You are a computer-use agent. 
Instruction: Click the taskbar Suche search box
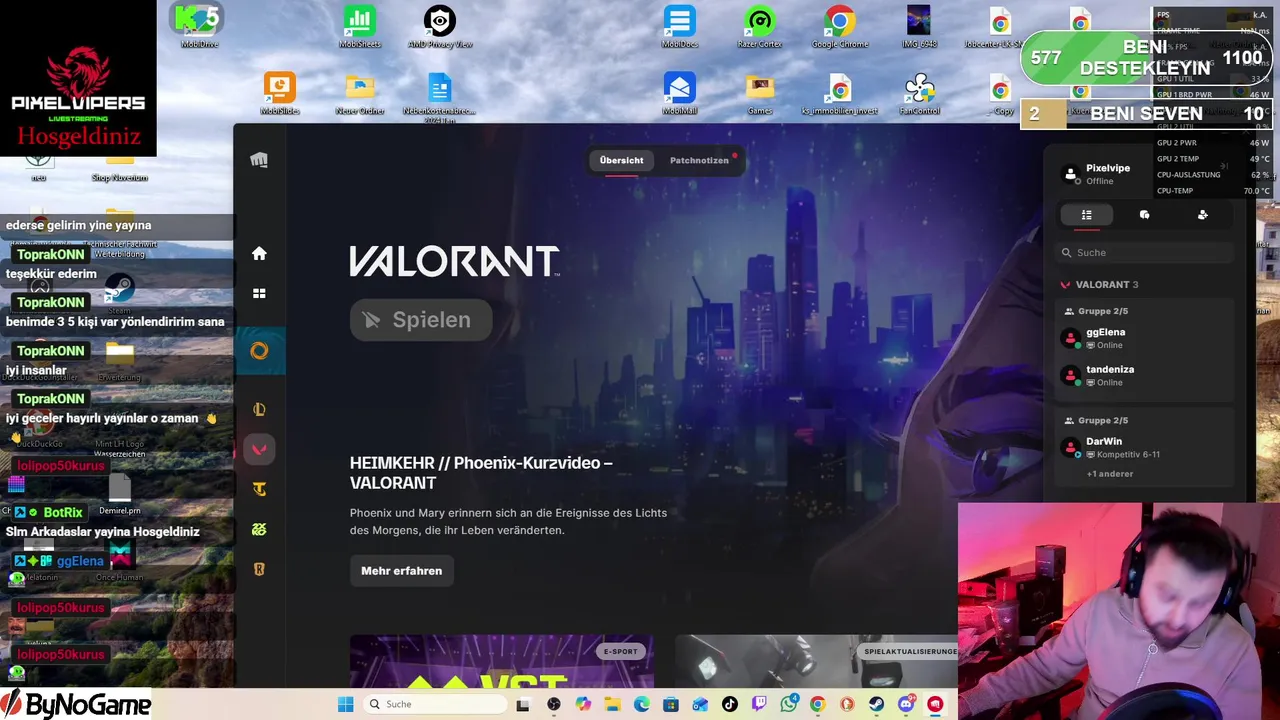(x=433, y=704)
